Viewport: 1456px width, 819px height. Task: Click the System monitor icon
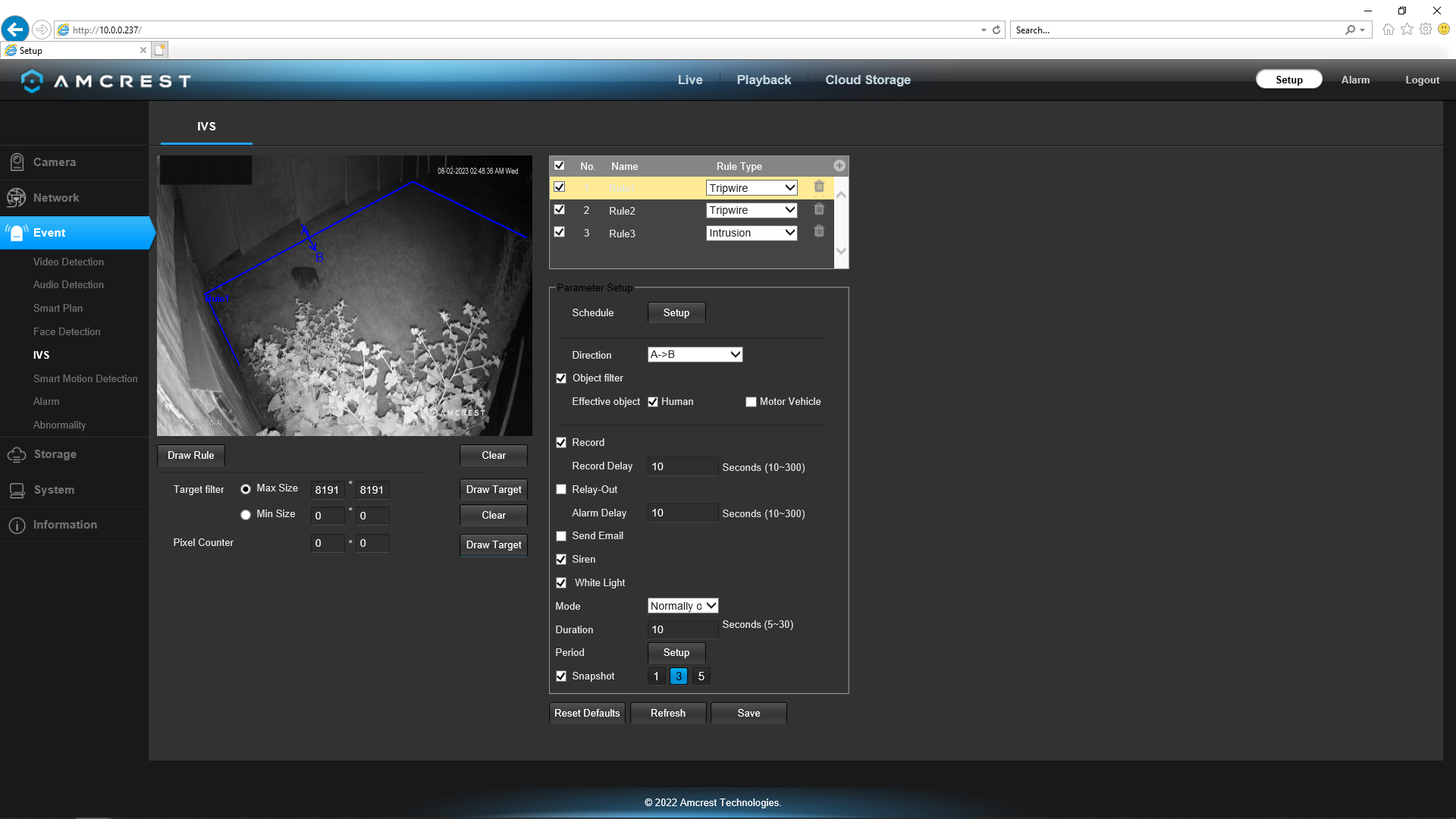coord(17,490)
